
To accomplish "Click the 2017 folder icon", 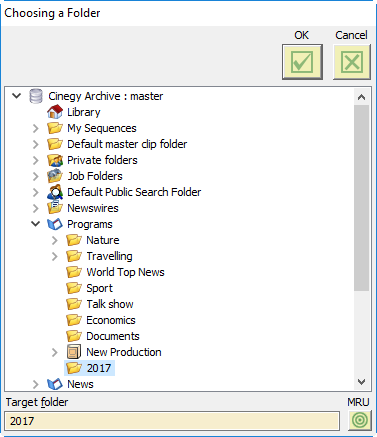I will click(x=74, y=368).
